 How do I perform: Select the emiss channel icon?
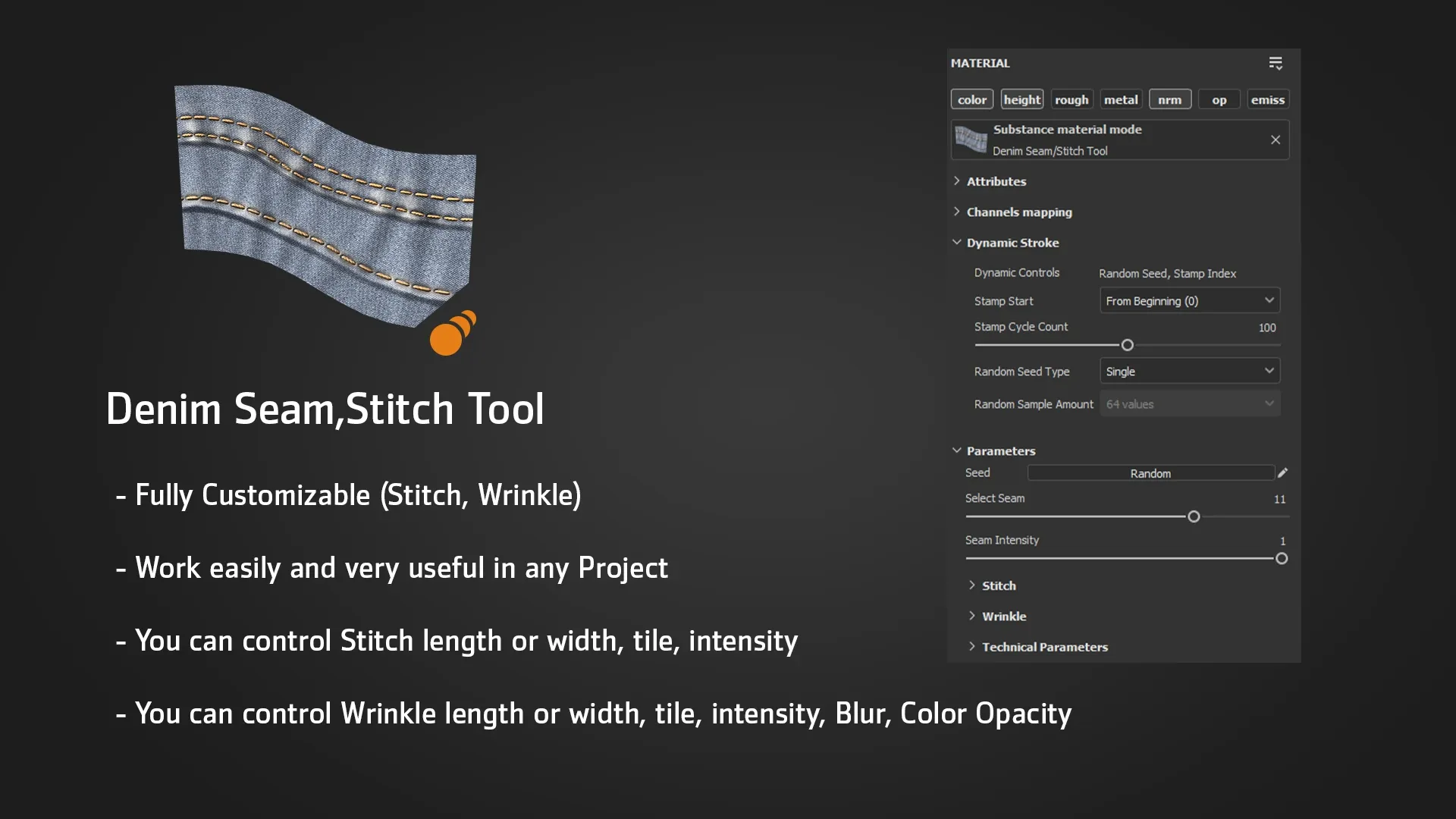point(1268,99)
